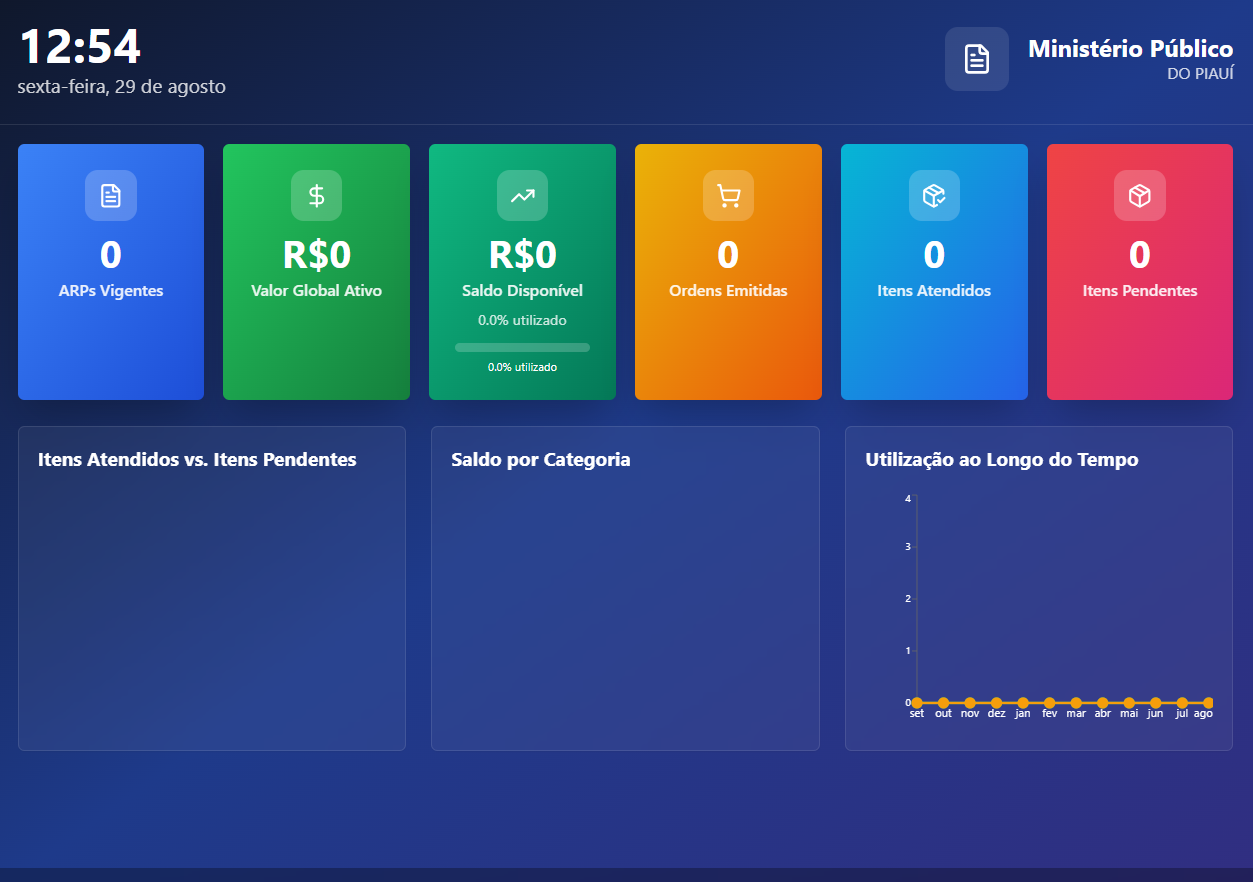This screenshot has width=1253, height=882.
Task: Click the 'dez' data point on the chart
Action: 996,703
